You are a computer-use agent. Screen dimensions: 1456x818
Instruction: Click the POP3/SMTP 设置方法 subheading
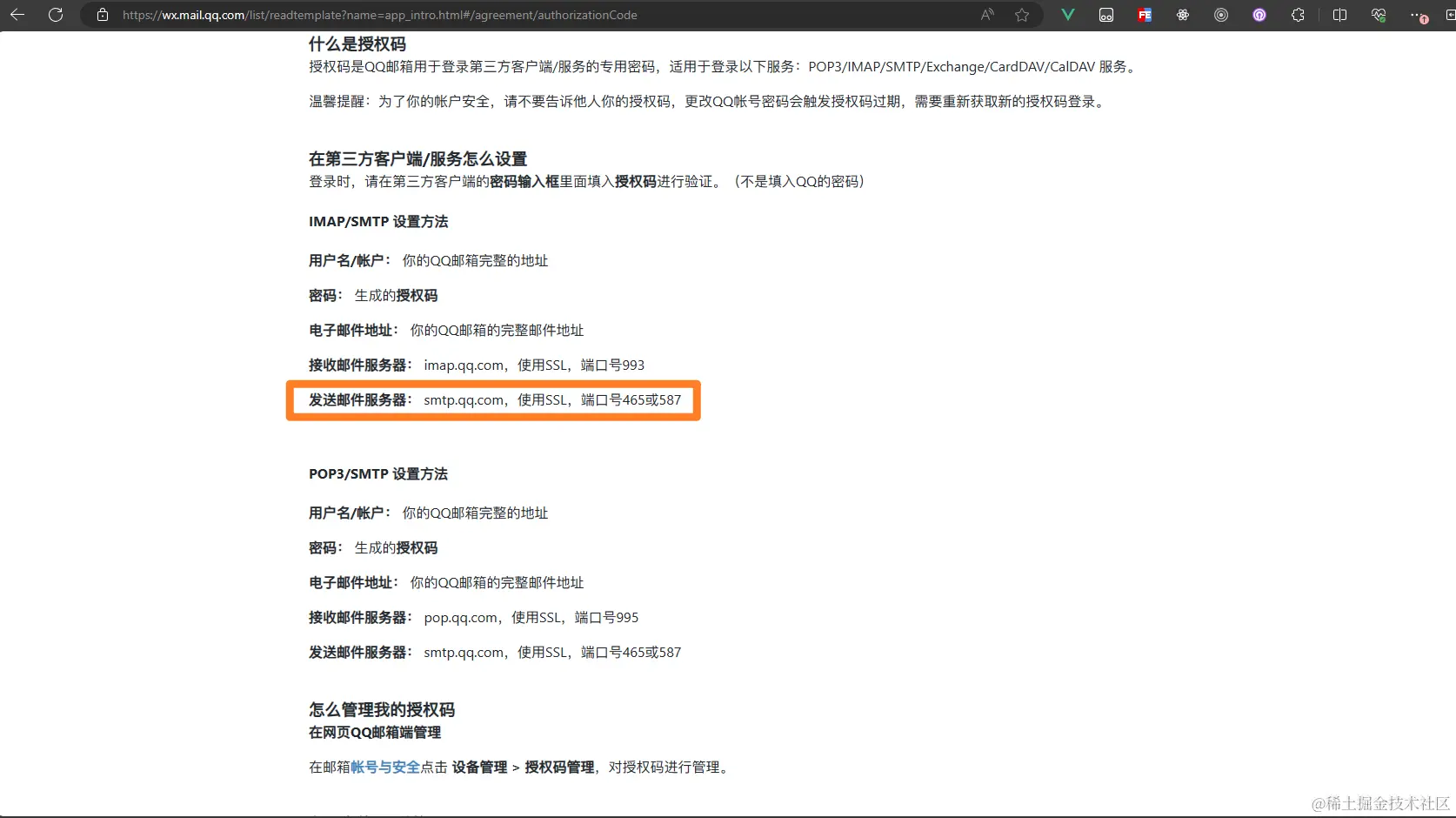378,473
